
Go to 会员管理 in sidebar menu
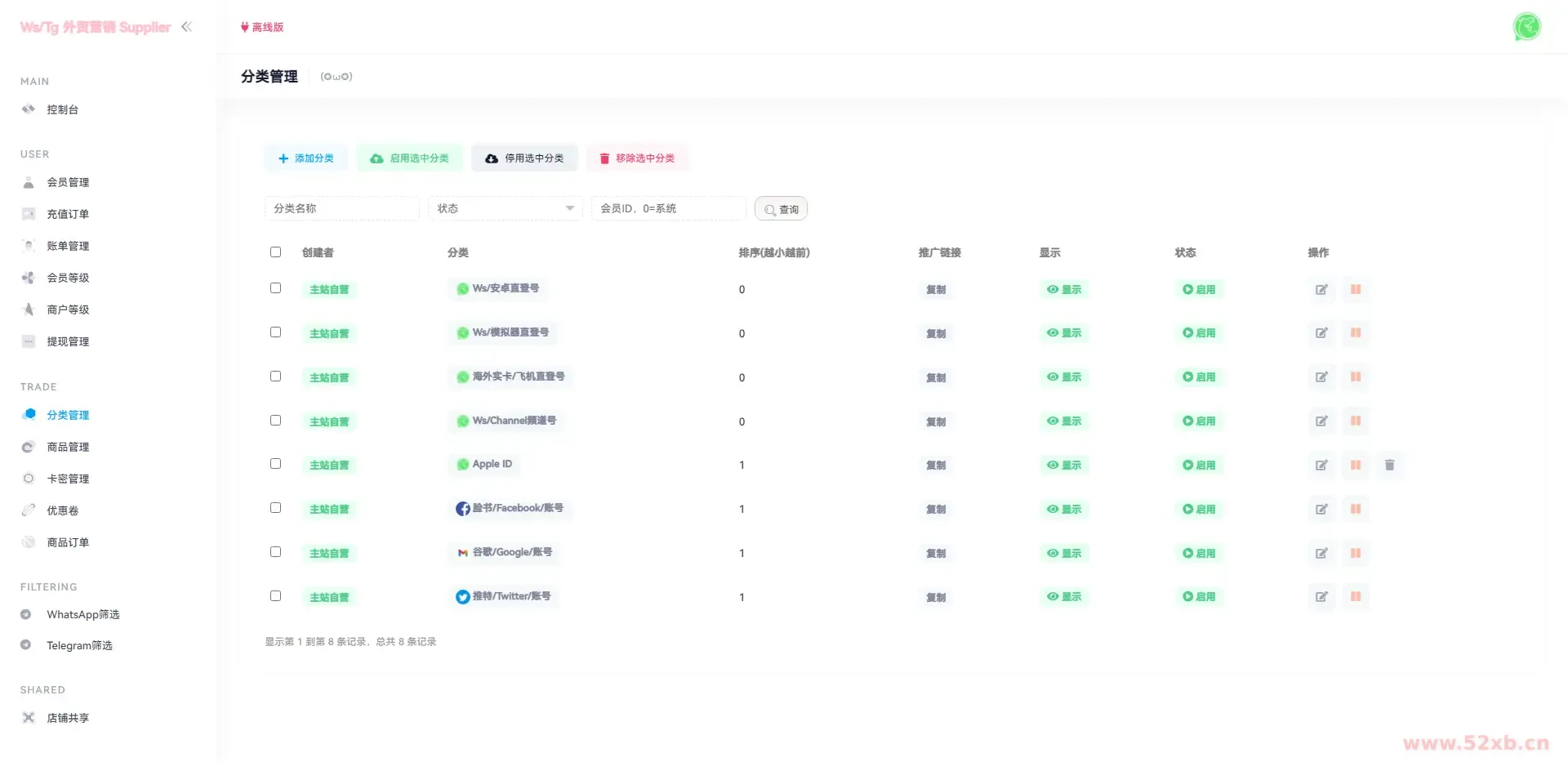click(x=68, y=182)
